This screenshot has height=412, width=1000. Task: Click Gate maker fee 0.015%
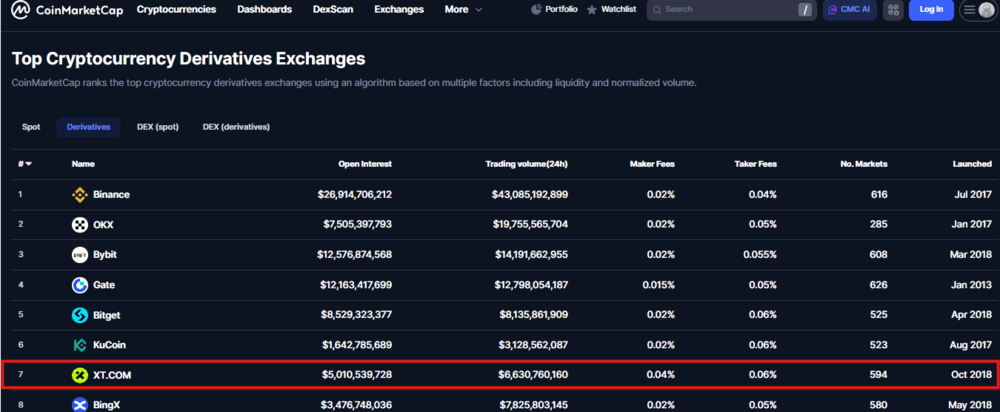click(x=658, y=285)
